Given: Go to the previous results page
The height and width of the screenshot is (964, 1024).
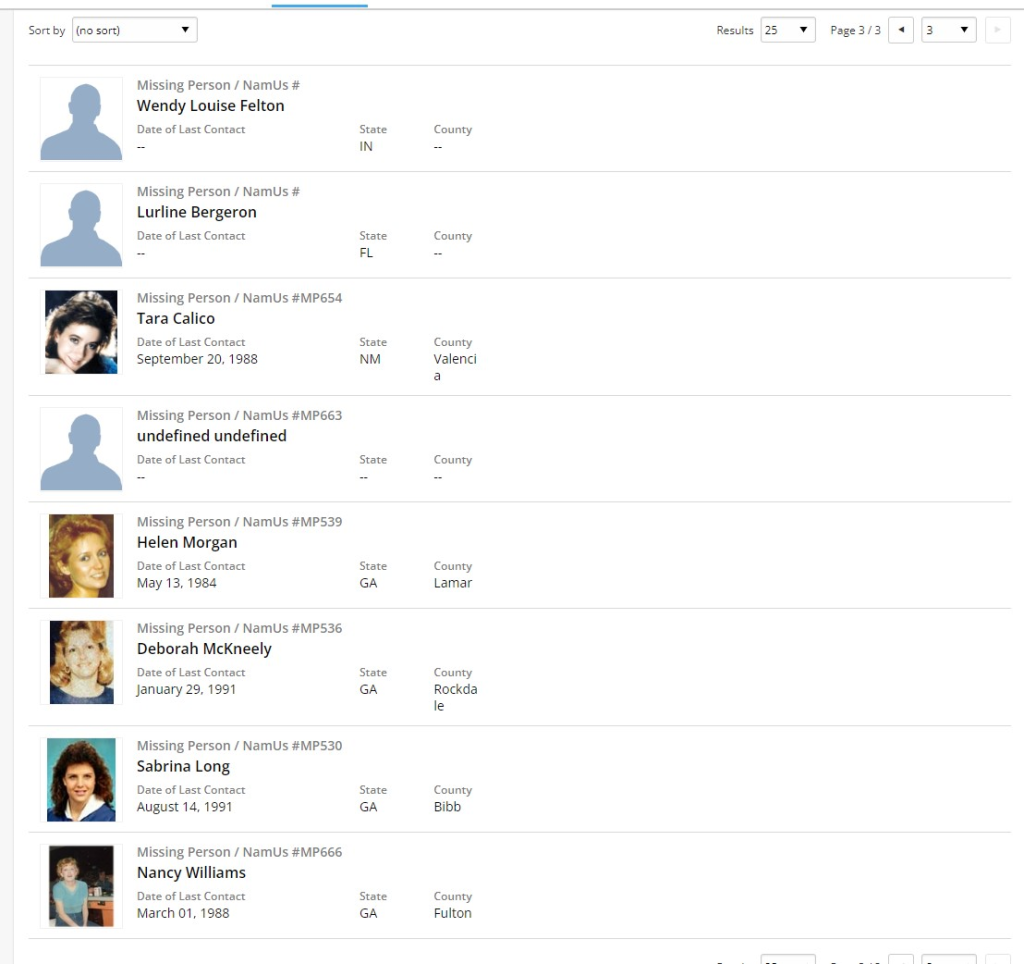Looking at the screenshot, I should (x=900, y=30).
